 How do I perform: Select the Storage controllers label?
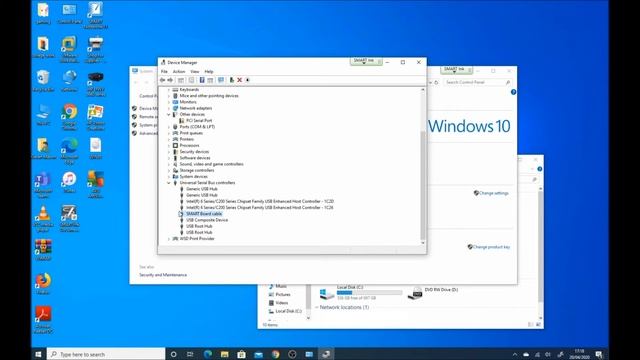(197, 170)
